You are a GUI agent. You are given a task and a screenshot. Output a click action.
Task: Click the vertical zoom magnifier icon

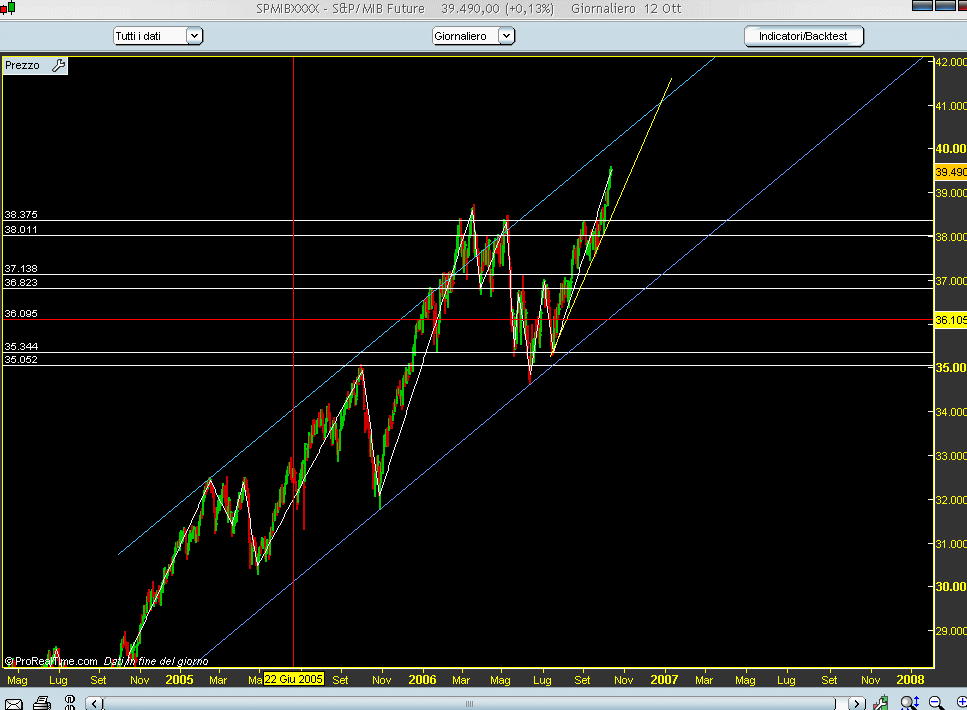[x=910, y=703]
